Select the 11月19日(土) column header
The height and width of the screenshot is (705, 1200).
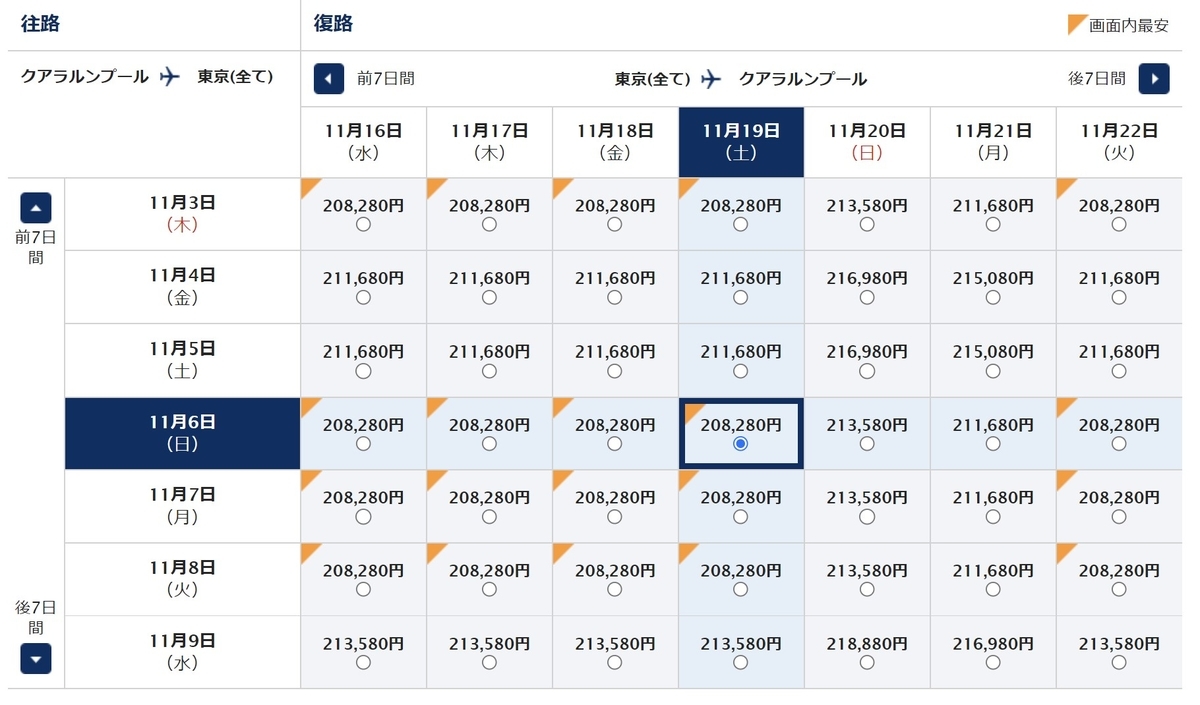(x=740, y=141)
